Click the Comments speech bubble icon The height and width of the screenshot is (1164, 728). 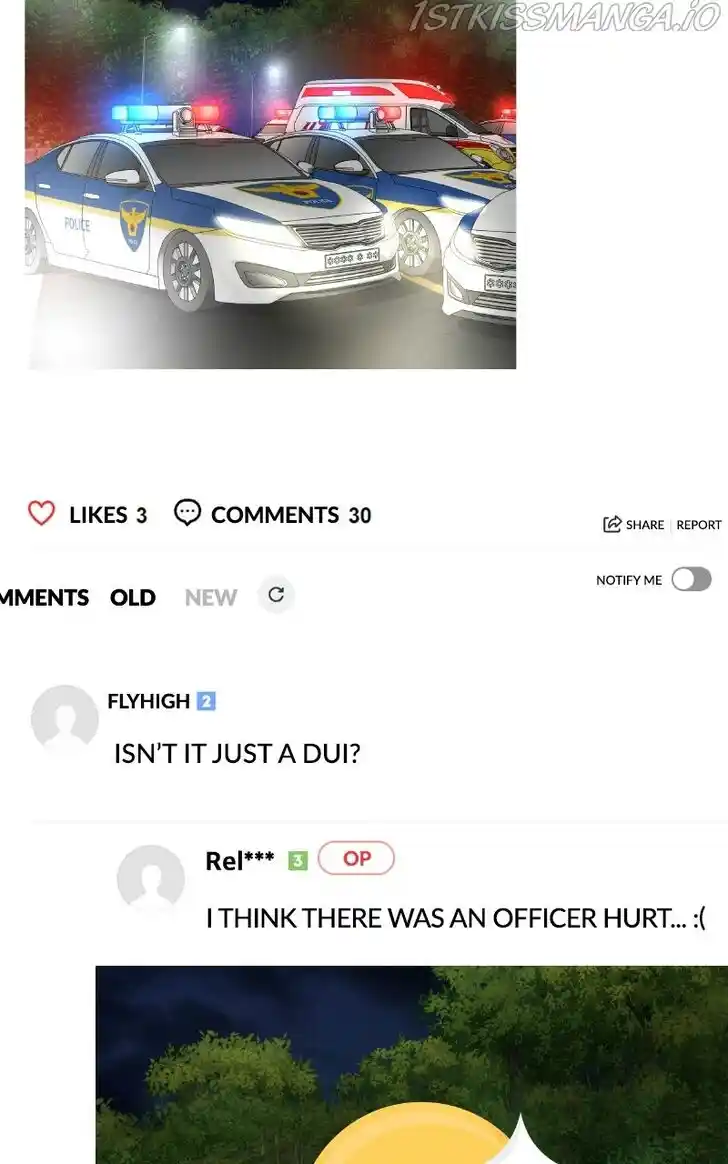(x=187, y=512)
